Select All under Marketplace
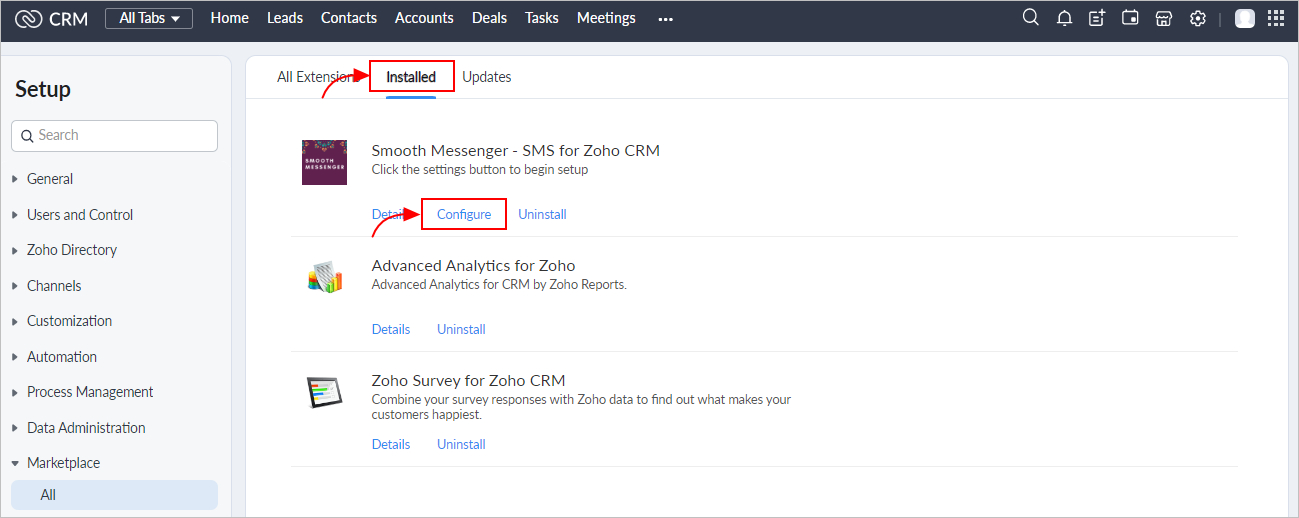This screenshot has width=1299, height=518. [x=114, y=495]
